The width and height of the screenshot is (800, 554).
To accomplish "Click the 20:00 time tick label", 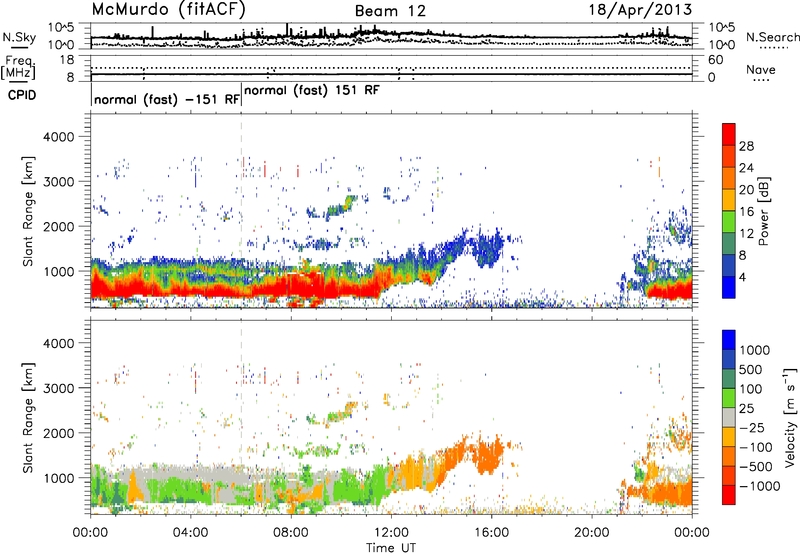I will point(591,533).
